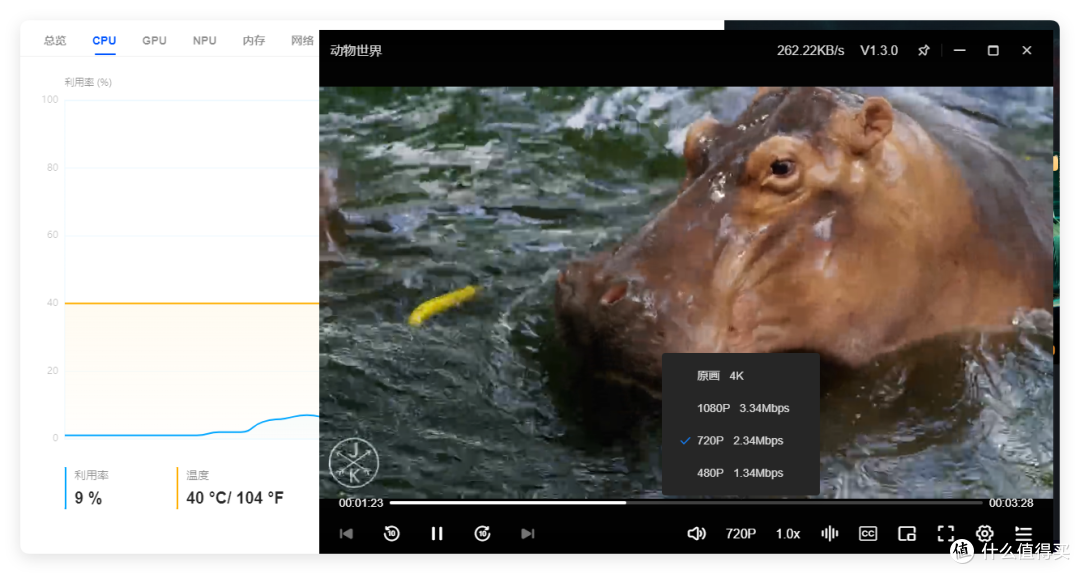
Task: Select 480P 1.34Mbps quality
Action: [740, 473]
